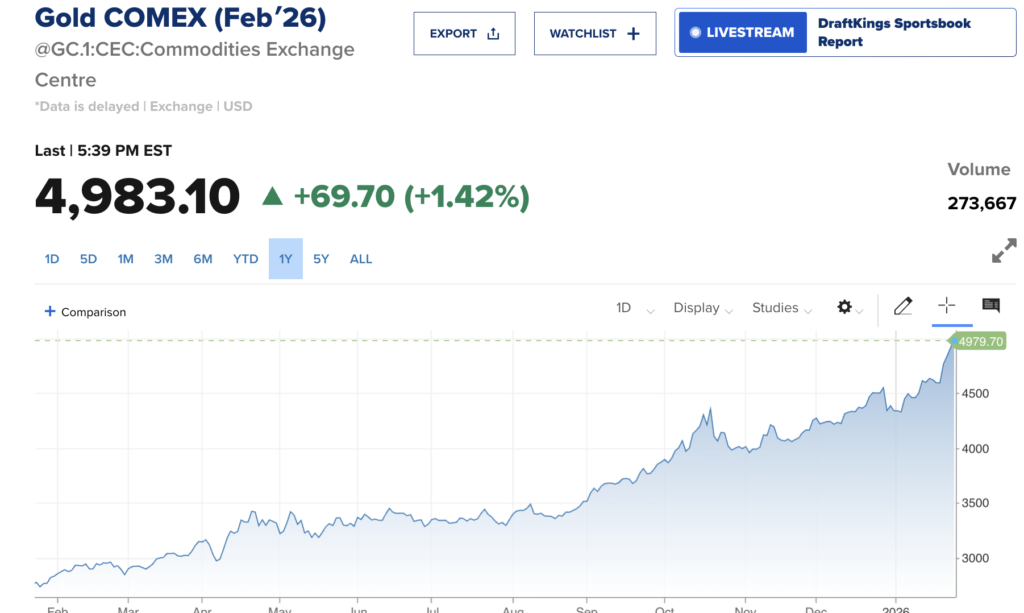Screen dimensions: 1024x613
Task: Show the ALL time range
Action: (361, 259)
